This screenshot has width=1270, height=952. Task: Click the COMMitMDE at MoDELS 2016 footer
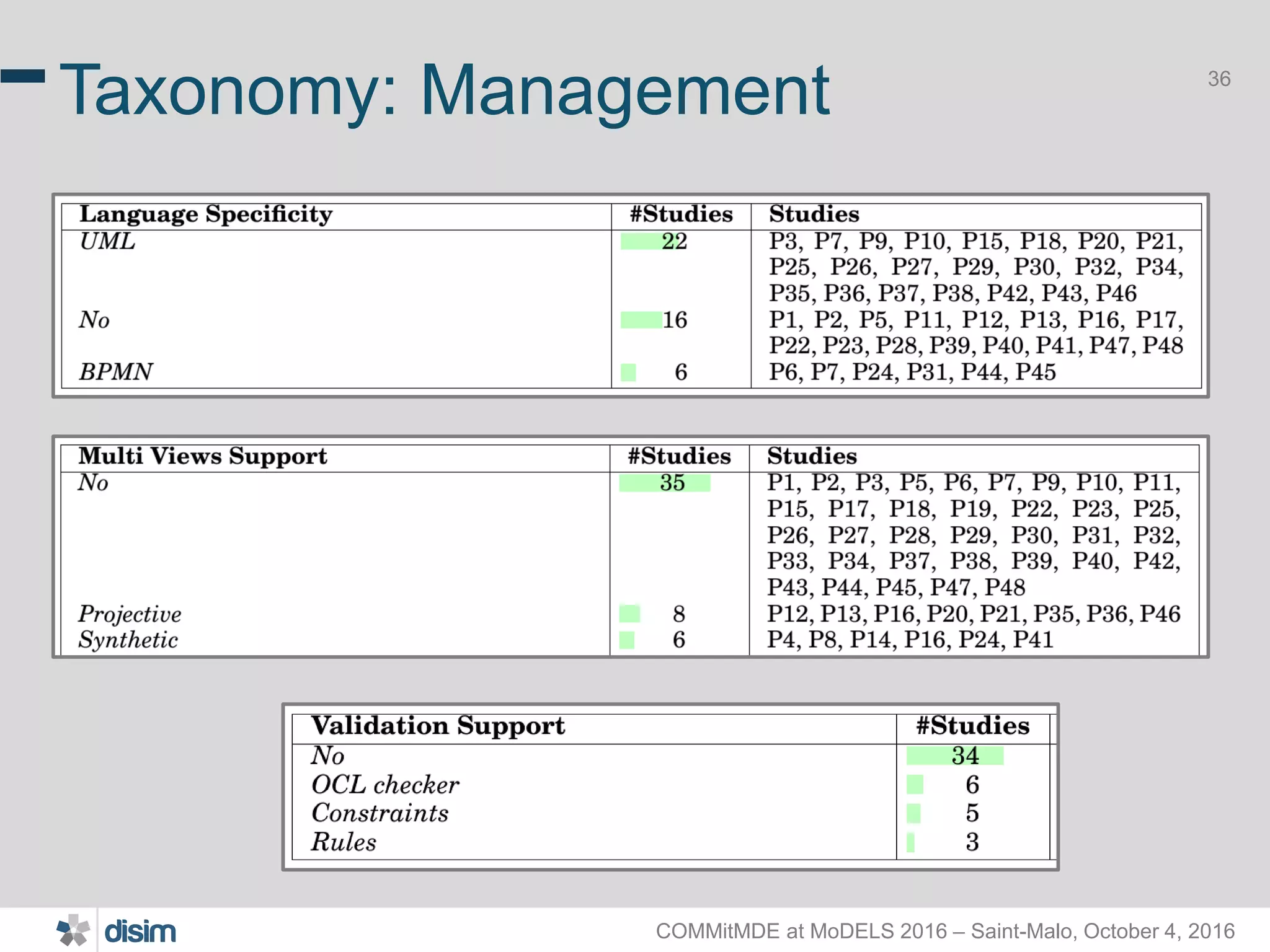[944, 931]
